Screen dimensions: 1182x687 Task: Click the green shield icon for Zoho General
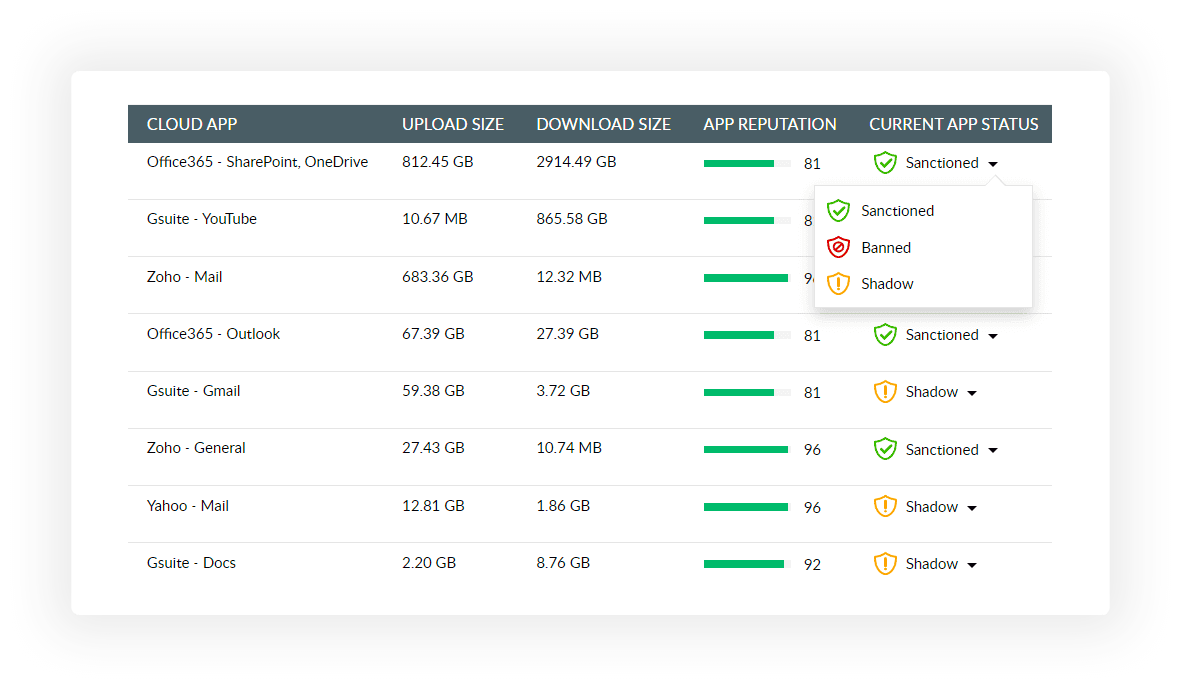click(x=885, y=449)
